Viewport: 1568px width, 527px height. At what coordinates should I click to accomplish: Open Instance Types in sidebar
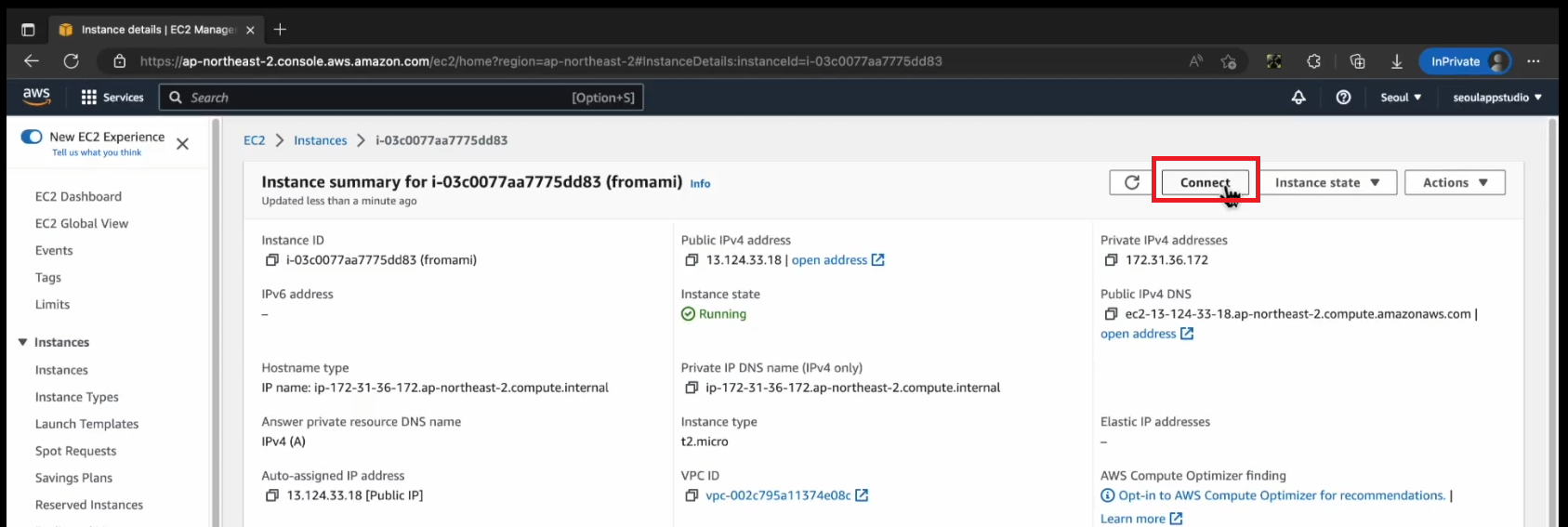(77, 397)
